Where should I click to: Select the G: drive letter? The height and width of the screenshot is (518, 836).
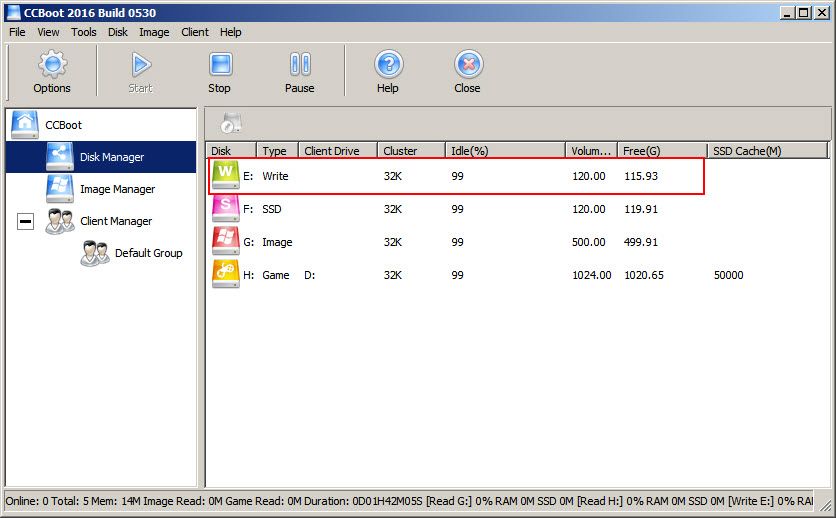pyautogui.click(x=248, y=242)
